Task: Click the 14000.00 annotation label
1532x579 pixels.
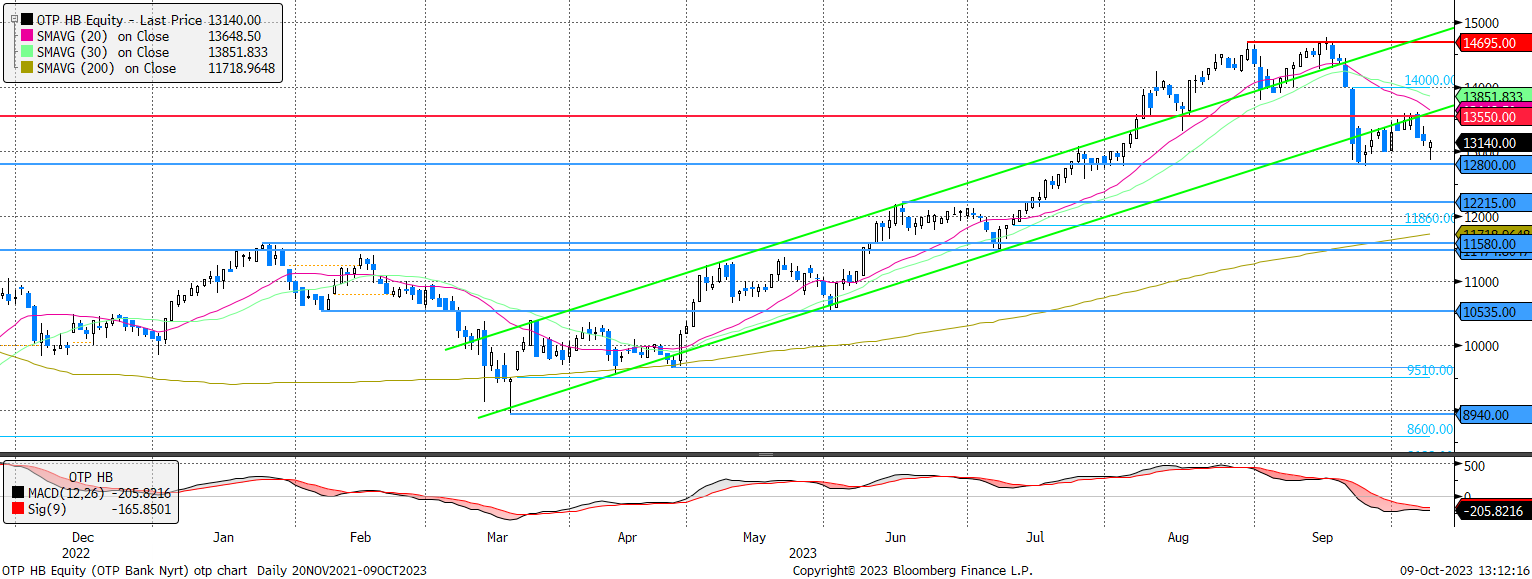Action: pyautogui.click(x=1429, y=81)
